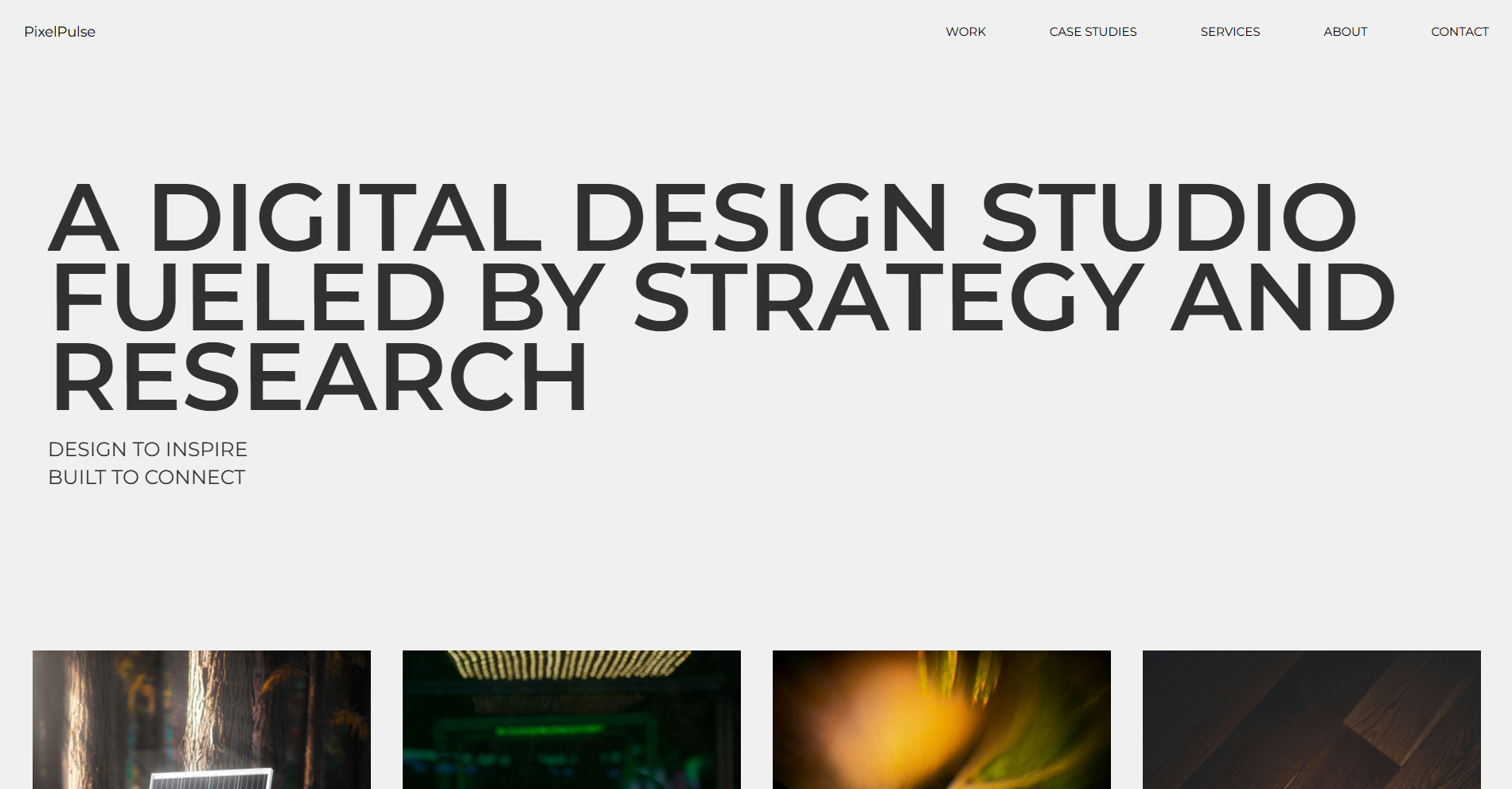Open the forest solar panel project thumbnail
This screenshot has width=1512, height=789.
click(x=201, y=719)
